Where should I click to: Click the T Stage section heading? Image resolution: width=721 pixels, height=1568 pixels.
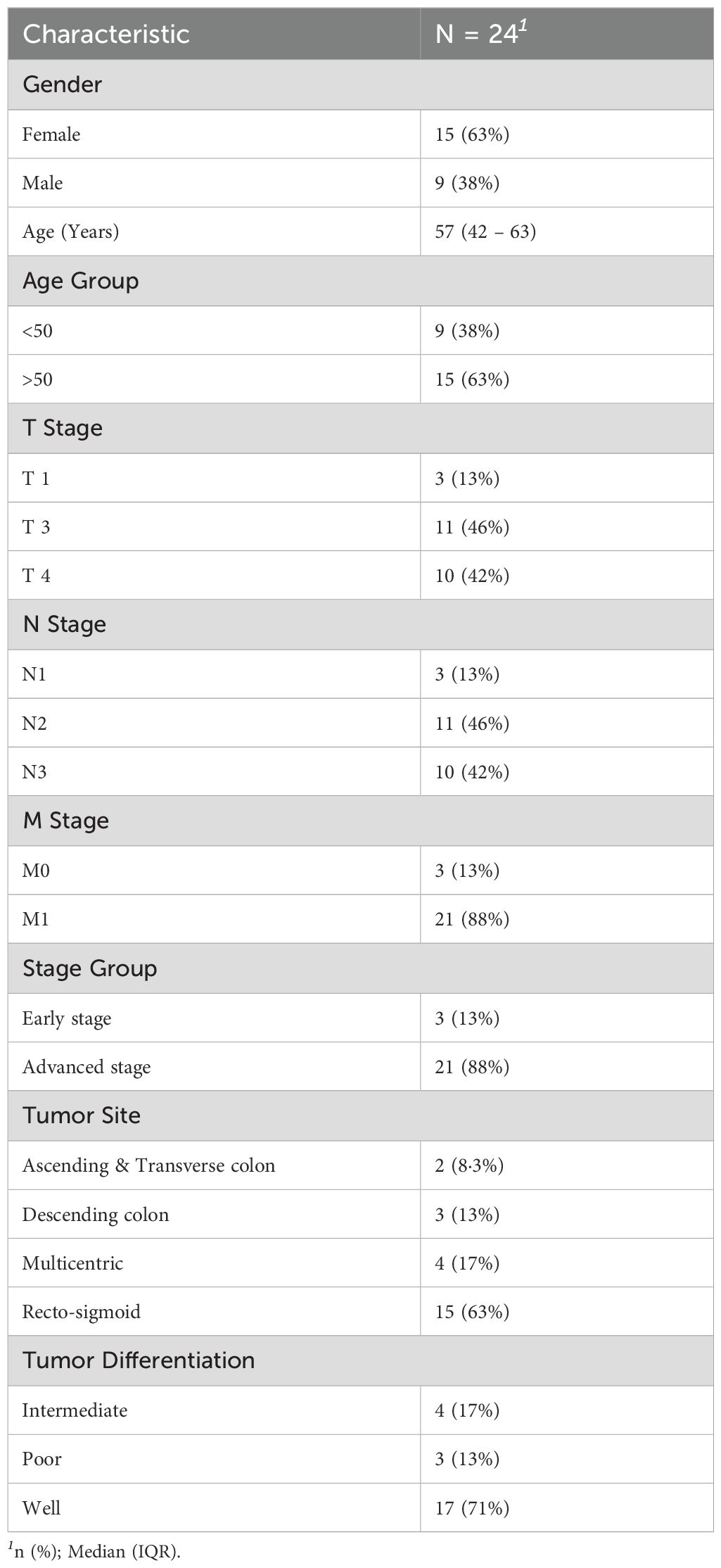[x=63, y=428]
